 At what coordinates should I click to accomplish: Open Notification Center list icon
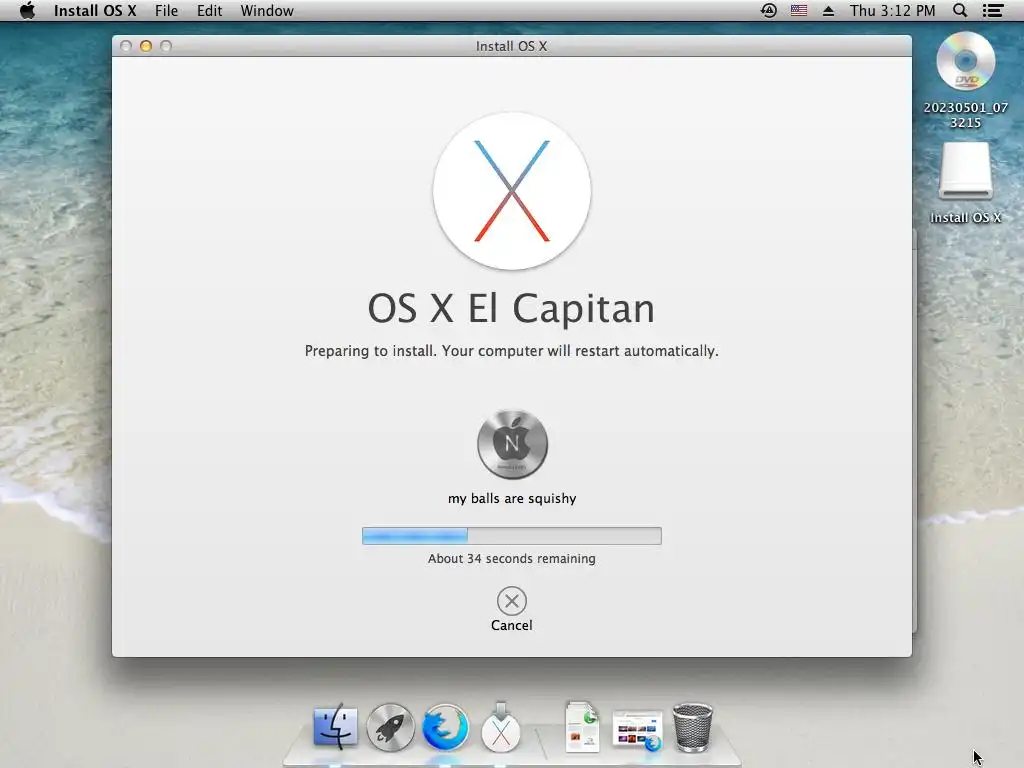tap(993, 10)
